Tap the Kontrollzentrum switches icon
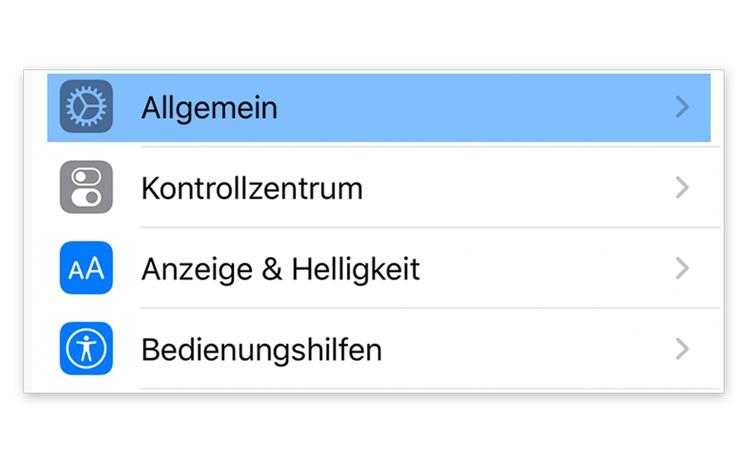Image resolution: width=750 pixels, height=468 pixels. coord(86,188)
